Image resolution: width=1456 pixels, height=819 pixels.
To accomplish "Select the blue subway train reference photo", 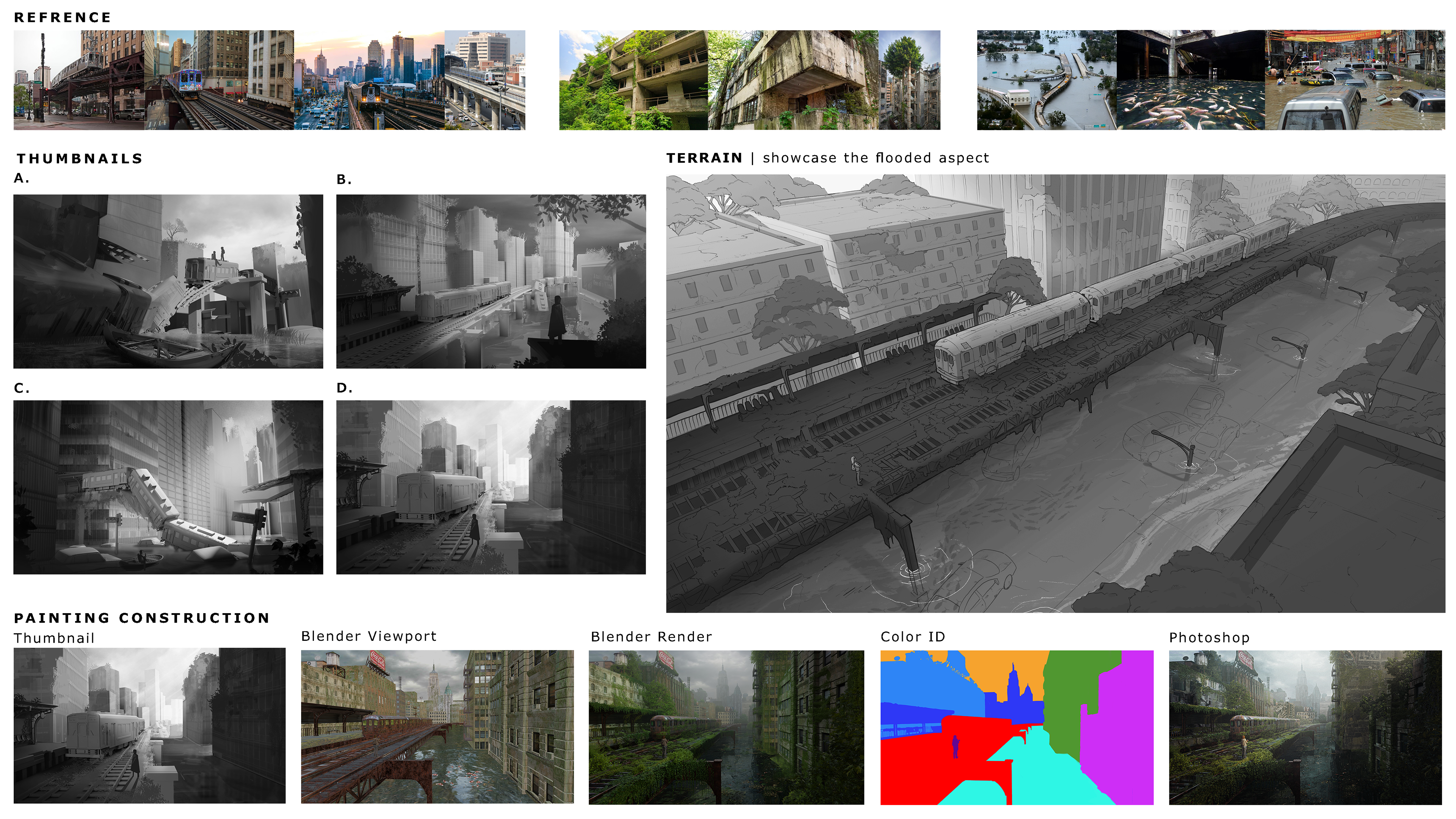I will click(x=219, y=80).
